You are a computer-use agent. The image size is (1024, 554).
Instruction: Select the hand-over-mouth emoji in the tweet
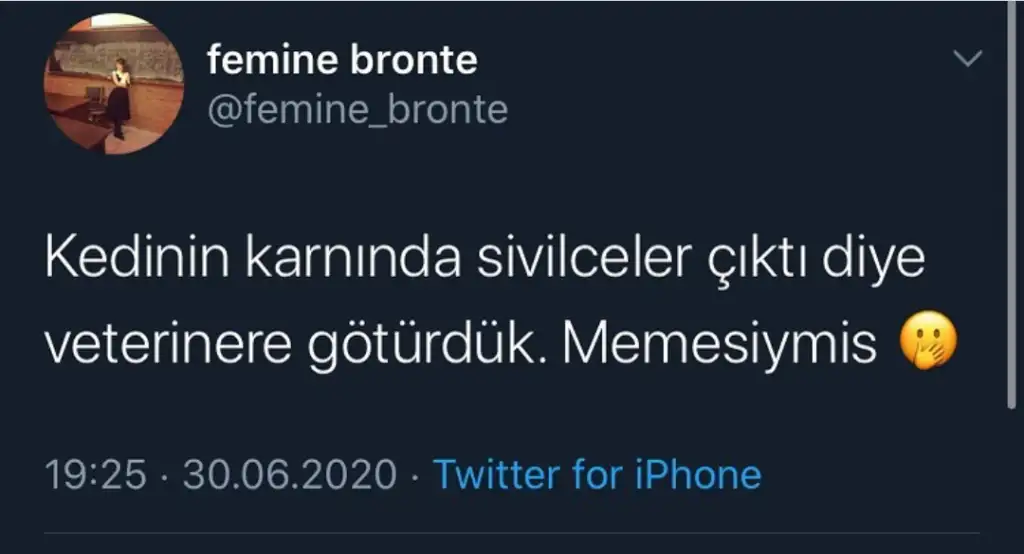928,343
